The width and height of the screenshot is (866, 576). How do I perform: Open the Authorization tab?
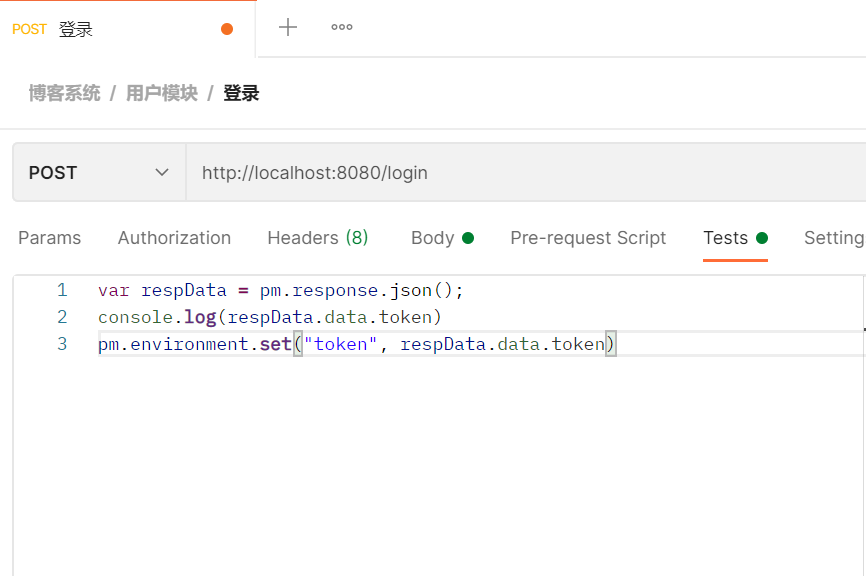pyautogui.click(x=174, y=238)
